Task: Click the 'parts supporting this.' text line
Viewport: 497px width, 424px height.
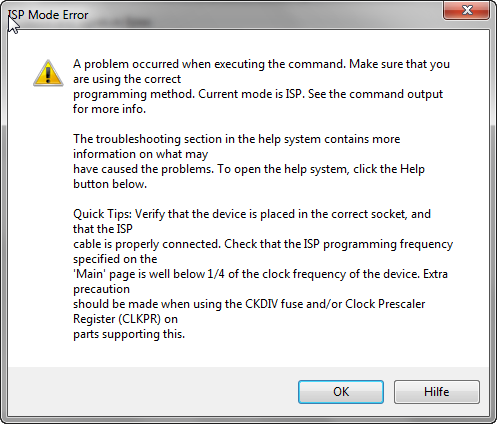Action: (129, 334)
